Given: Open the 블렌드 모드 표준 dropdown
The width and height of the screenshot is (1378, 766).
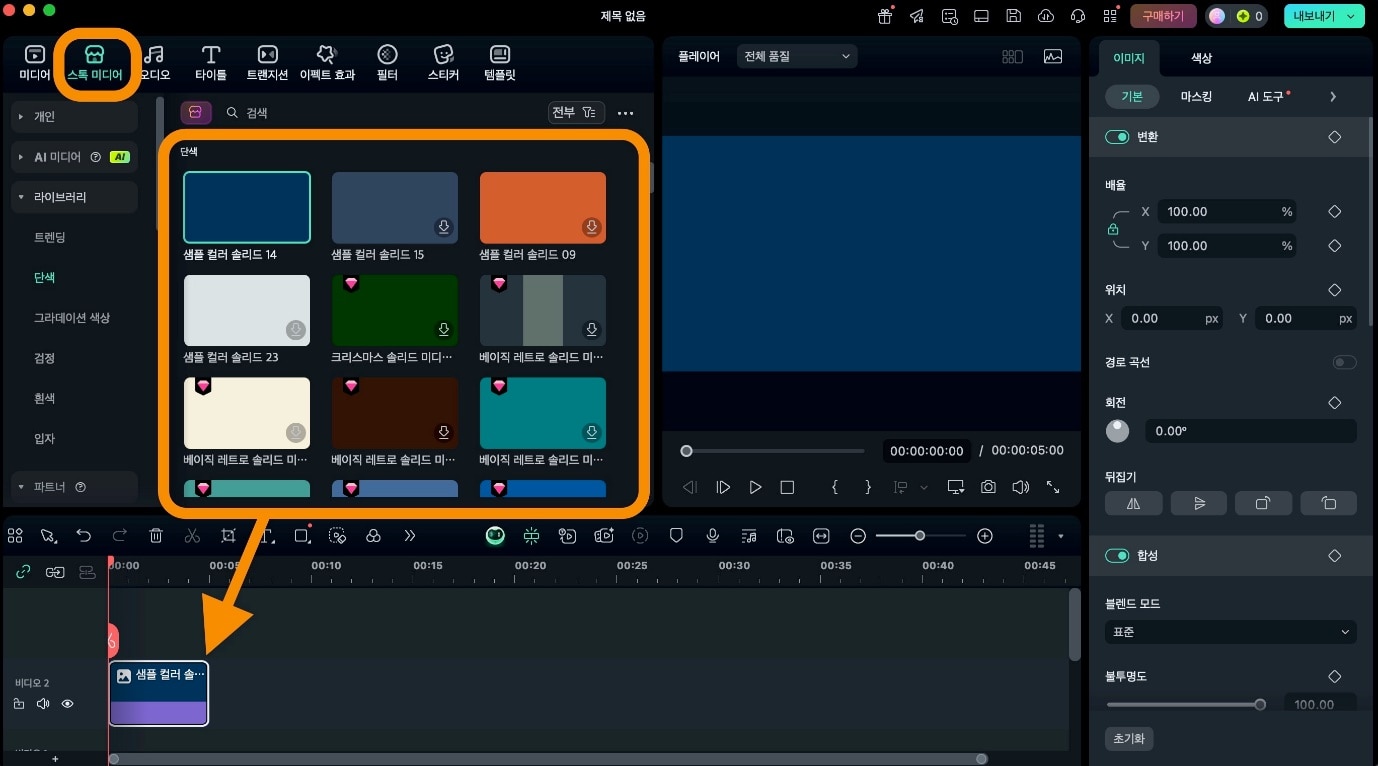Looking at the screenshot, I should click(1230, 632).
